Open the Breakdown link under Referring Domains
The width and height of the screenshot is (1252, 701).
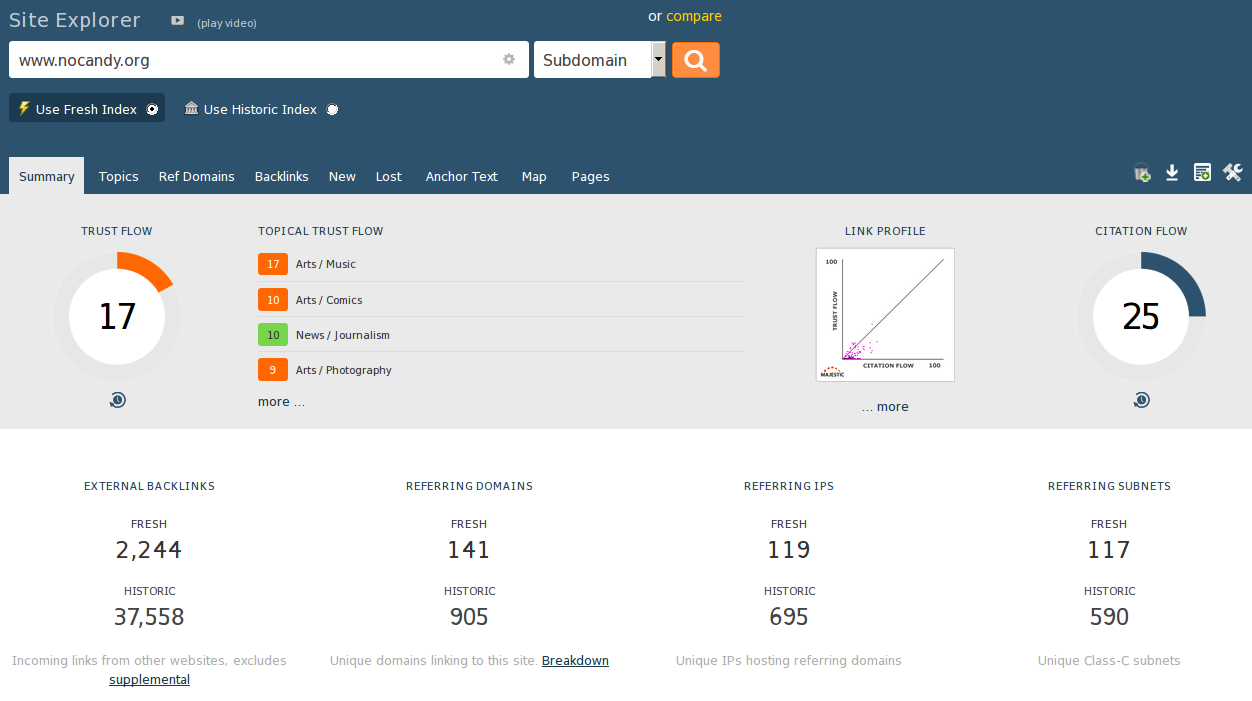coord(575,661)
